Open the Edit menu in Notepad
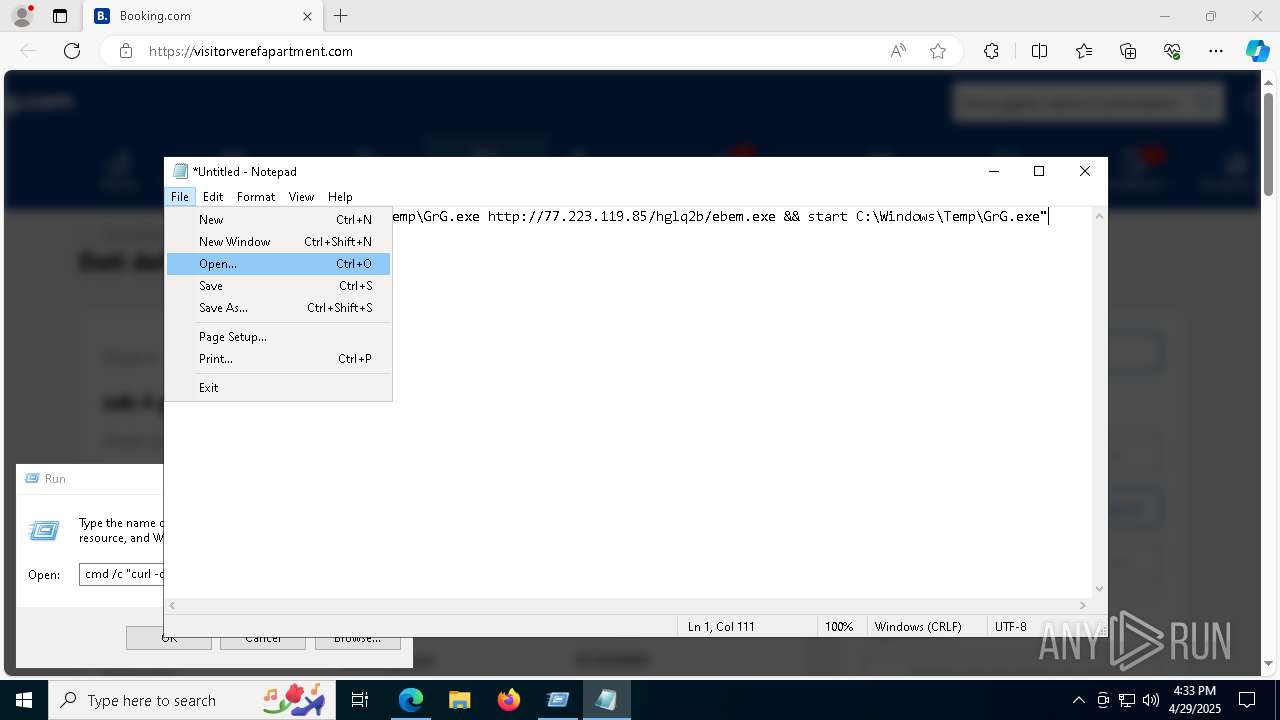This screenshot has height=720, width=1280. 213,197
